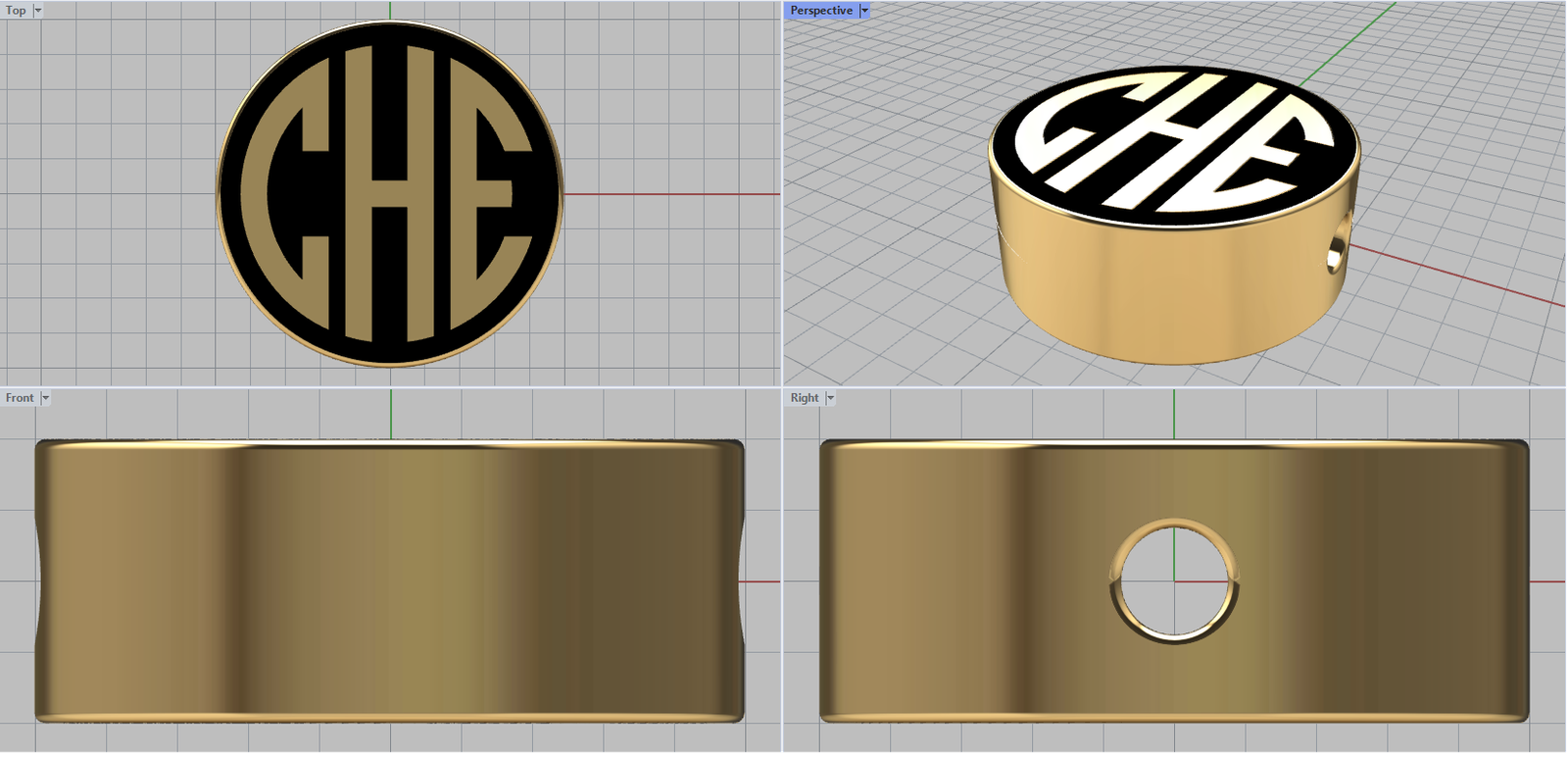This screenshot has height=757, width=1568.
Task: Open the Right viewport dropdown arrow
Action: [830, 398]
